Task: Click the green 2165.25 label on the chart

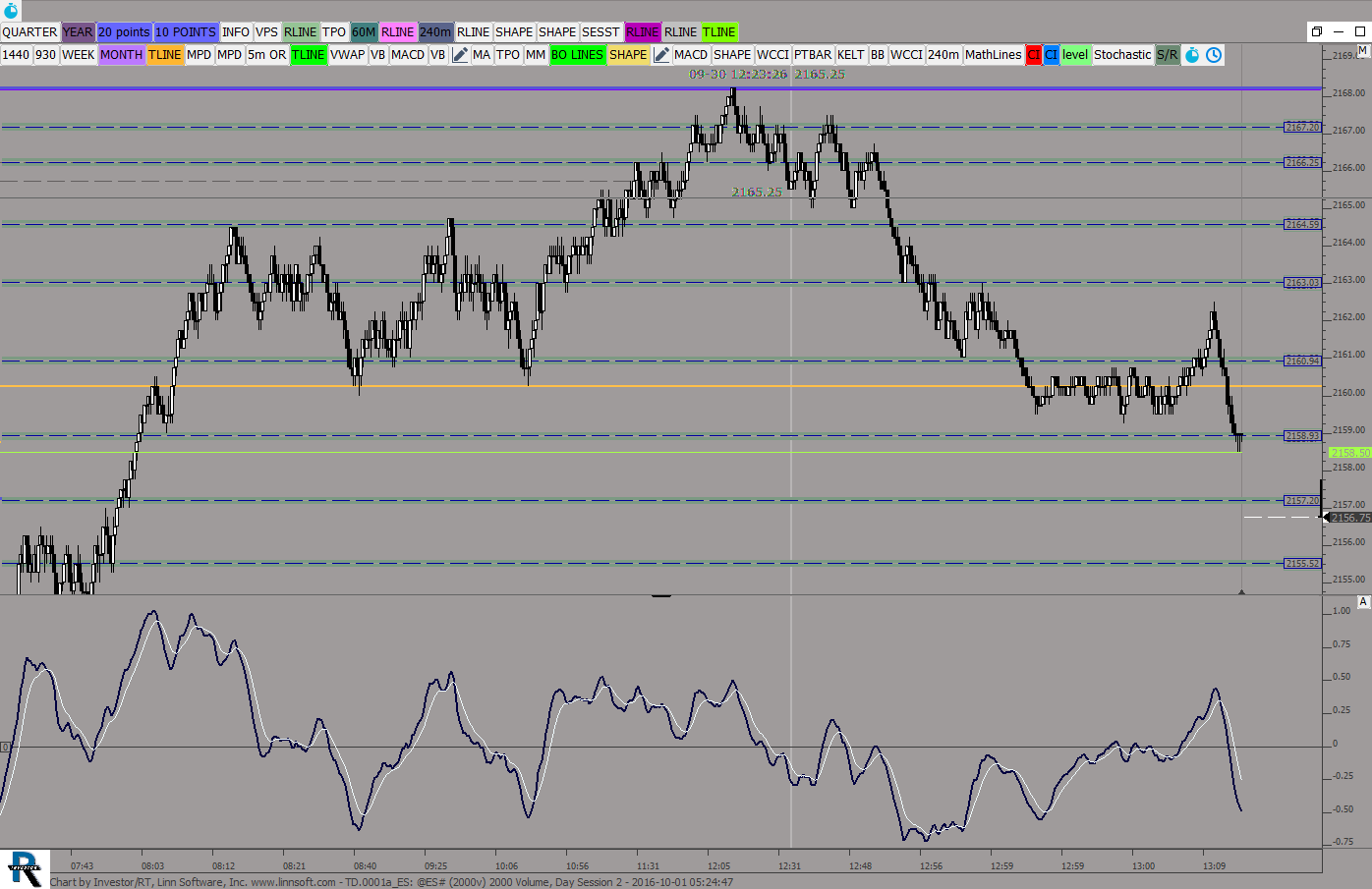Action: (757, 193)
